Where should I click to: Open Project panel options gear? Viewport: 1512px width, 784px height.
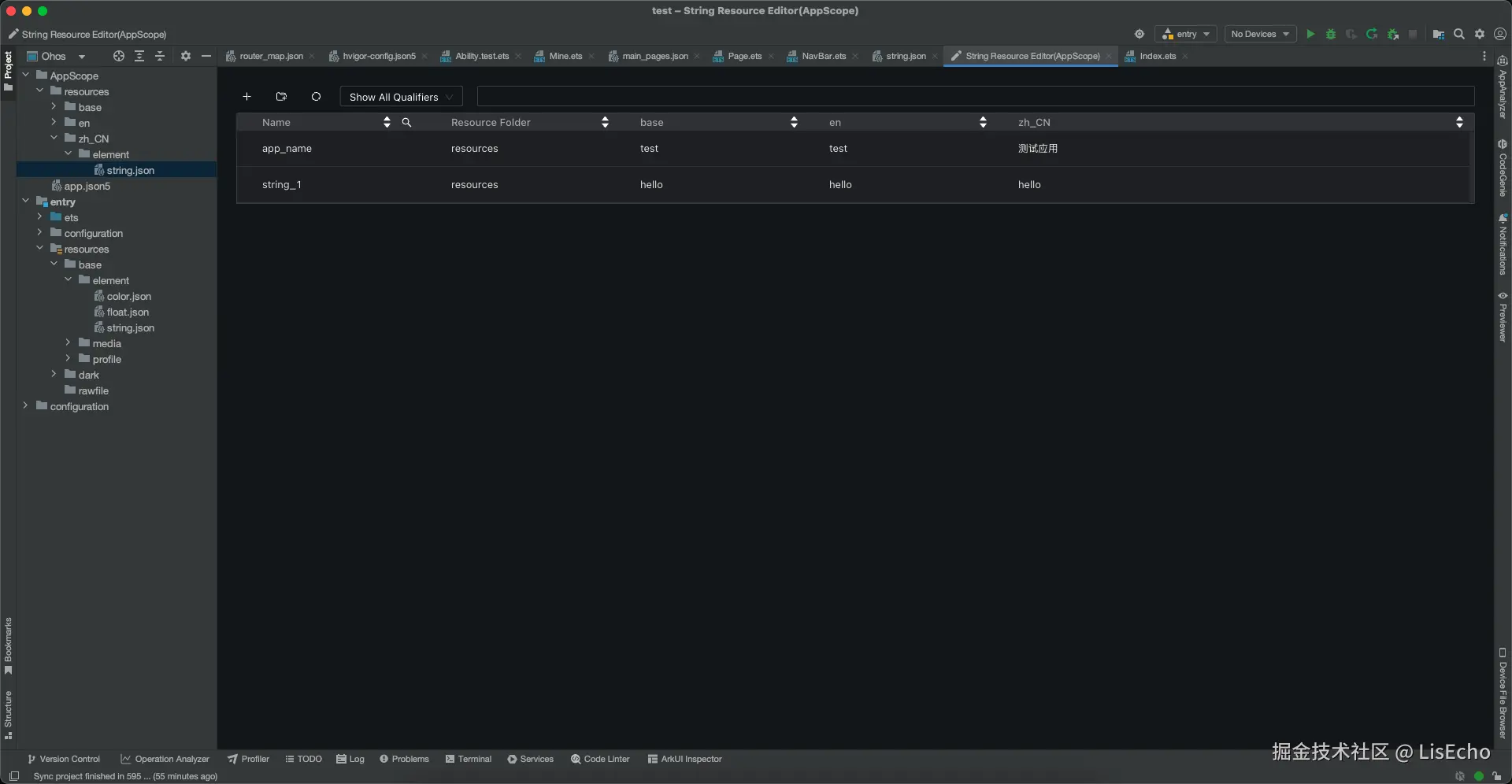[186, 56]
